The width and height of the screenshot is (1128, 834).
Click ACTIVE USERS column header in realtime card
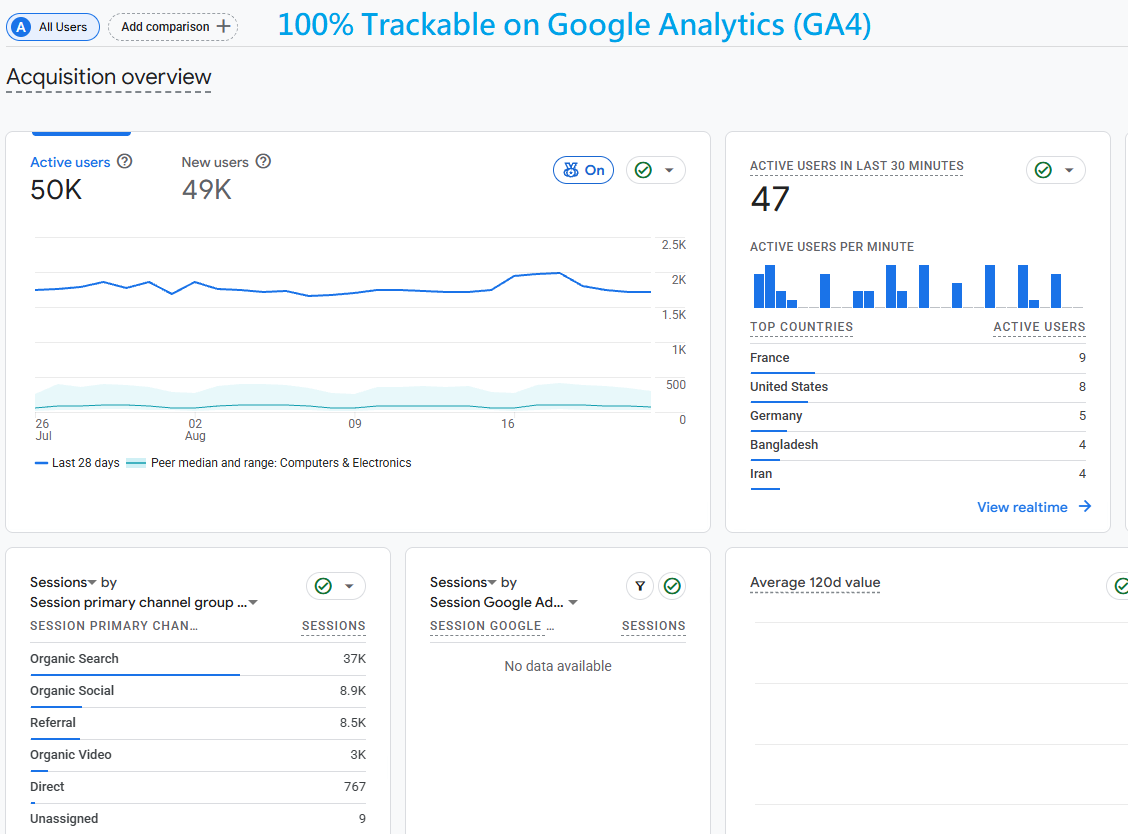tap(1039, 327)
